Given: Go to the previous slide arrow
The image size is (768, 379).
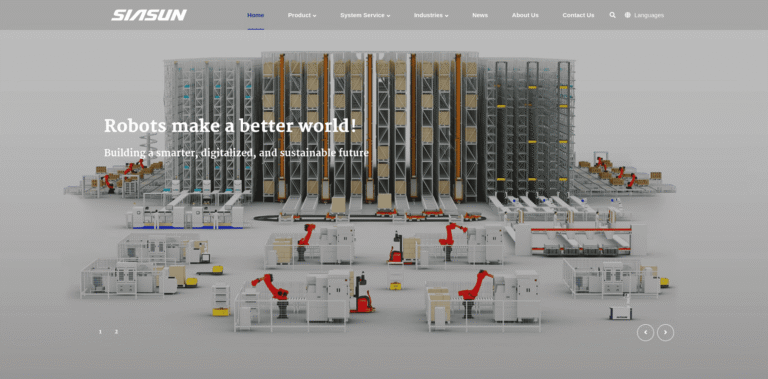Looking at the screenshot, I should click(x=645, y=332).
